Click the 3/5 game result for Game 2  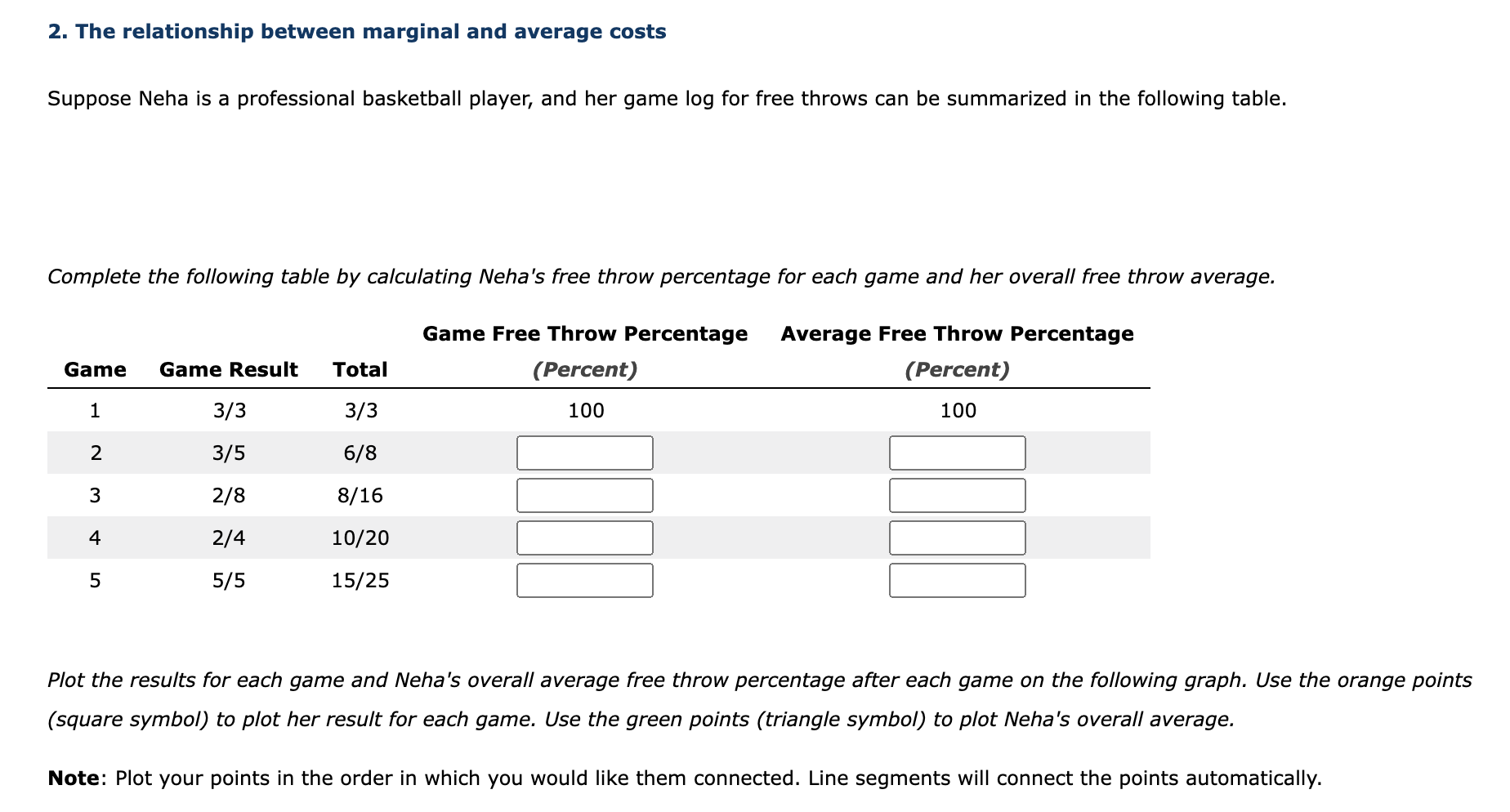(x=230, y=452)
